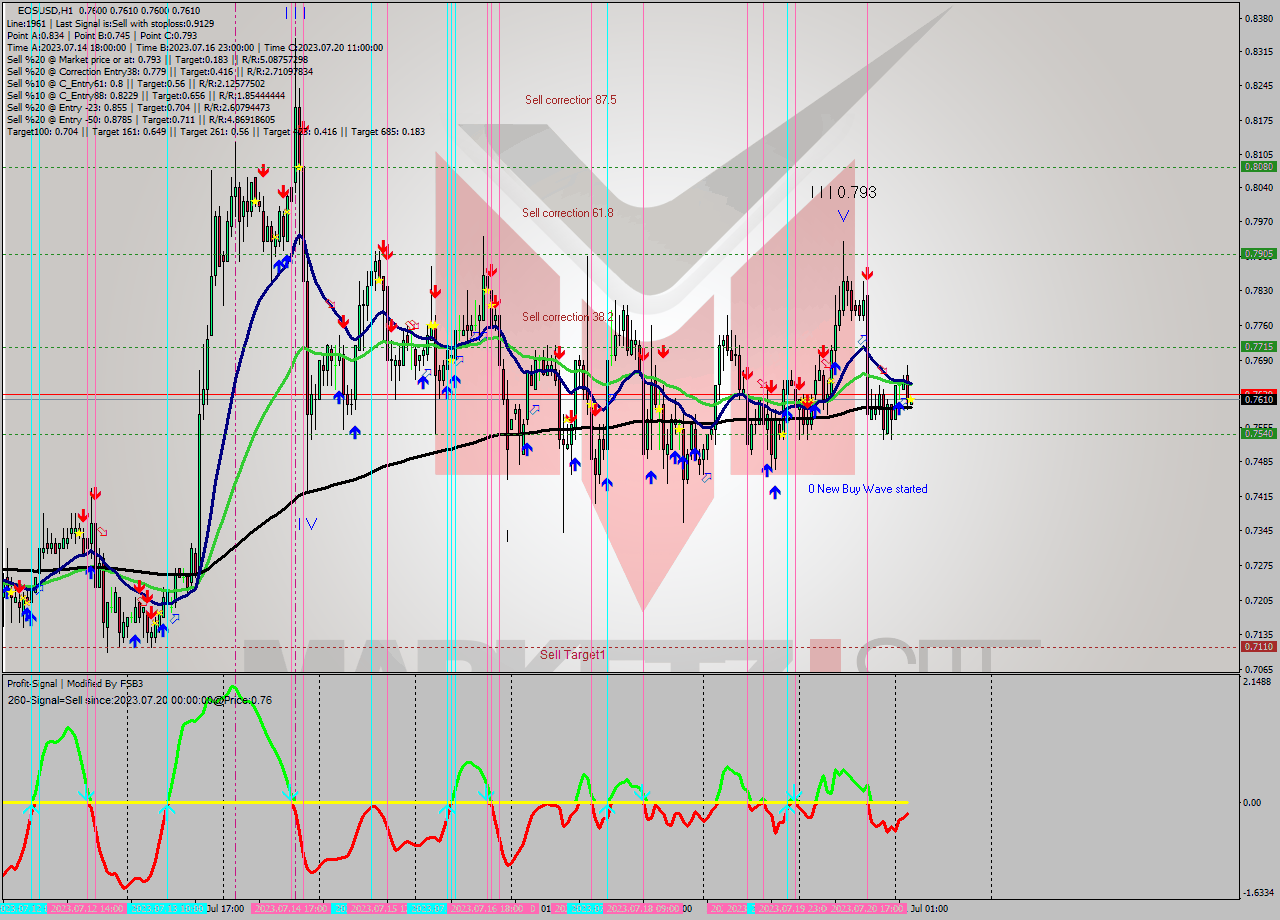Click the 2023.07.18 09:00 date label on the timeline

click(642, 910)
